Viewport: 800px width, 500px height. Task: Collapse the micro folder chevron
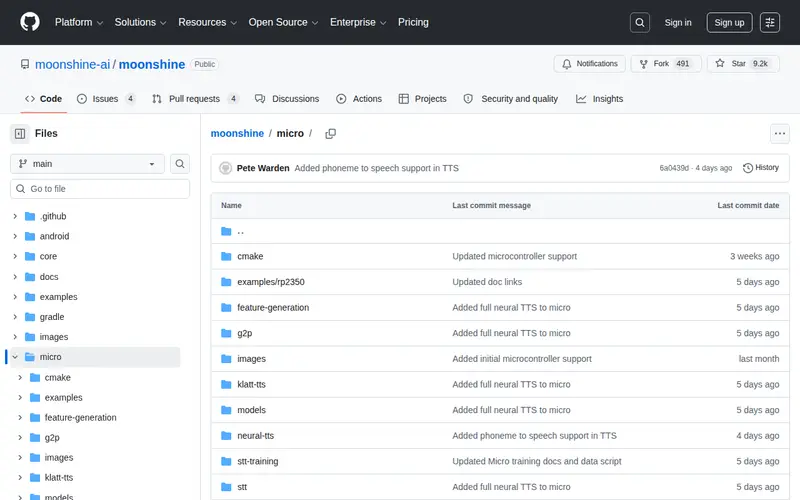coord(15,357)
